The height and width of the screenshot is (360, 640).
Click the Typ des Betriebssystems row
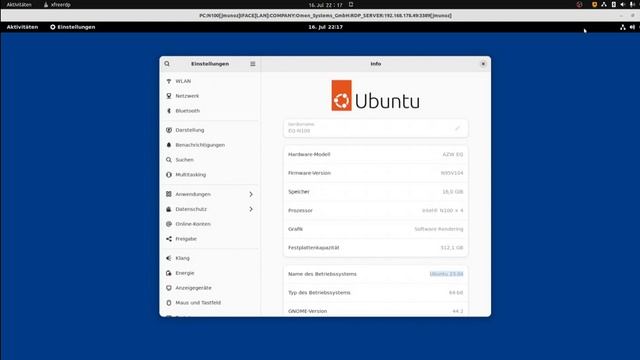click(376, 293)
